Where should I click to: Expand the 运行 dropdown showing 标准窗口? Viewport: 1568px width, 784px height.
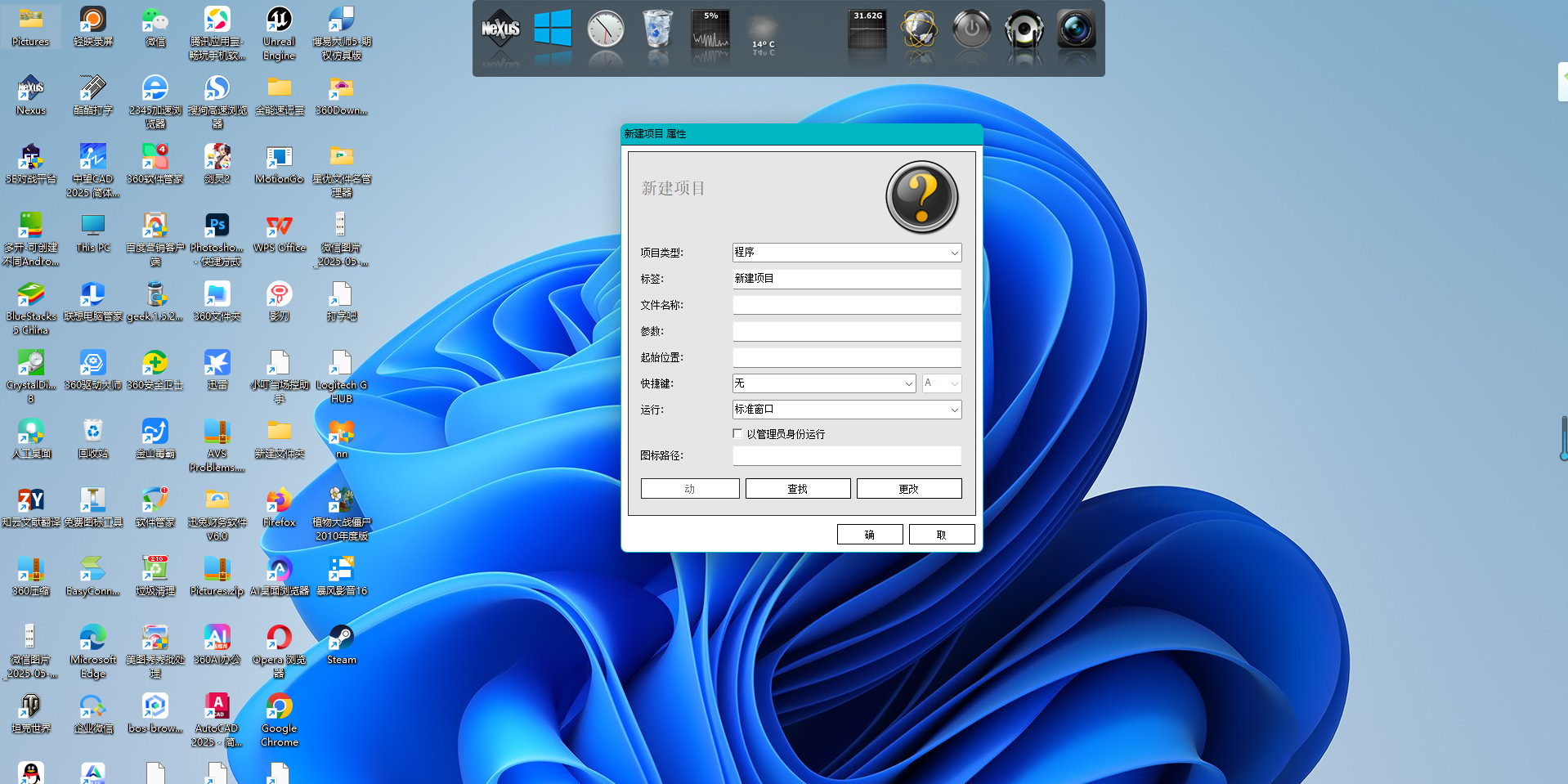[847, 410]
